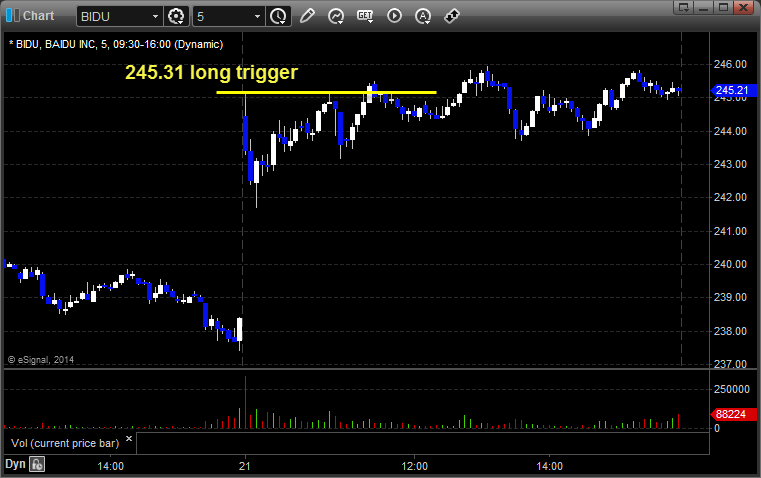The width and height of the screenshot is (761, 478).
Task: Open the GET studies menu
Action: pyautogui.click(x=365, y=16)
